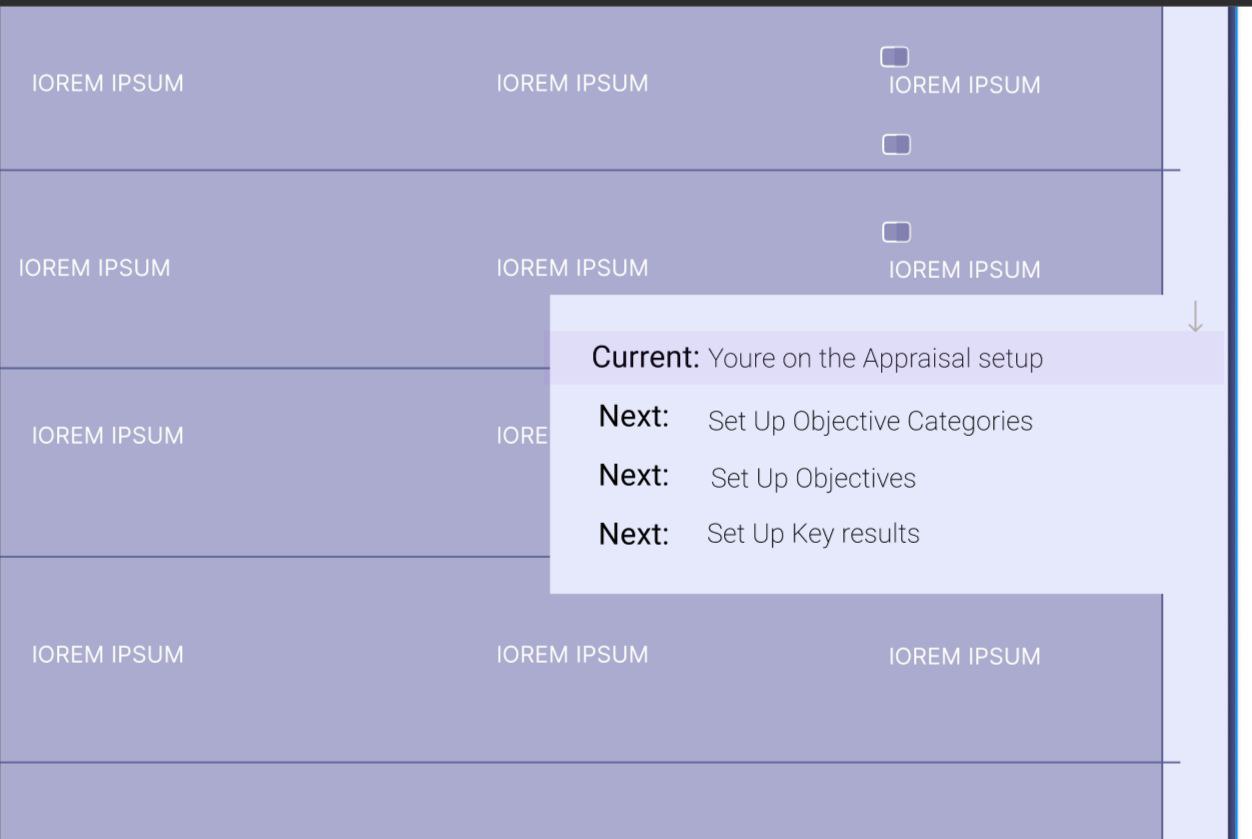1252x839 pixels.
Task: Select IOREM IPSUM in the middle column, second row
Action: point(573,268)
